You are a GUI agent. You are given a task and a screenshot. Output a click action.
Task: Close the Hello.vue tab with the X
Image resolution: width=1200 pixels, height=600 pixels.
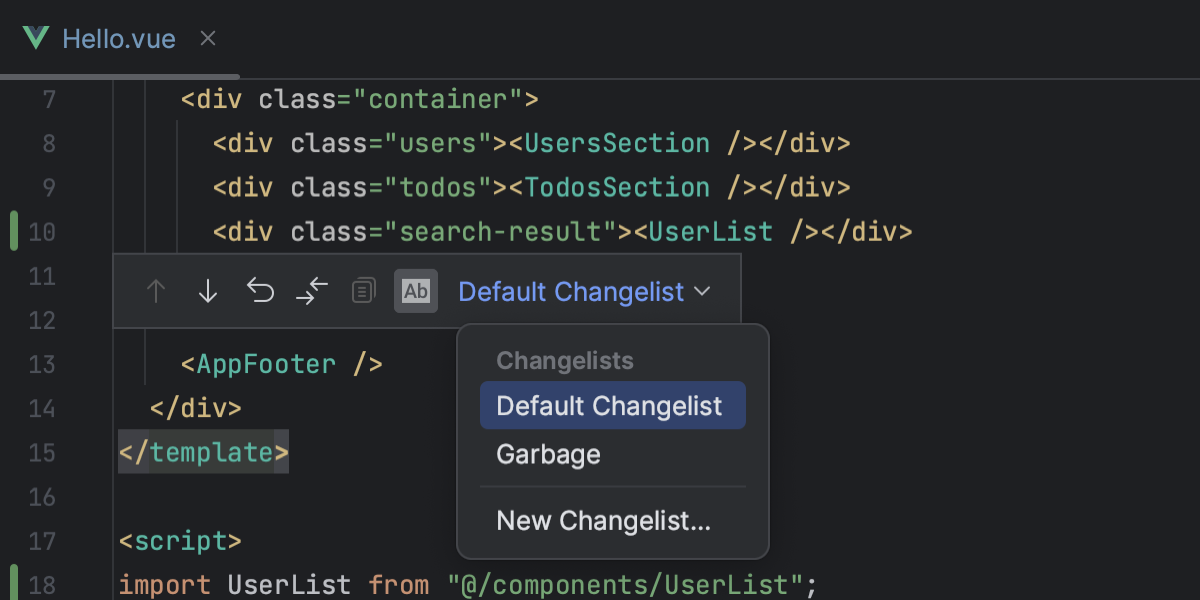(207, 40)
